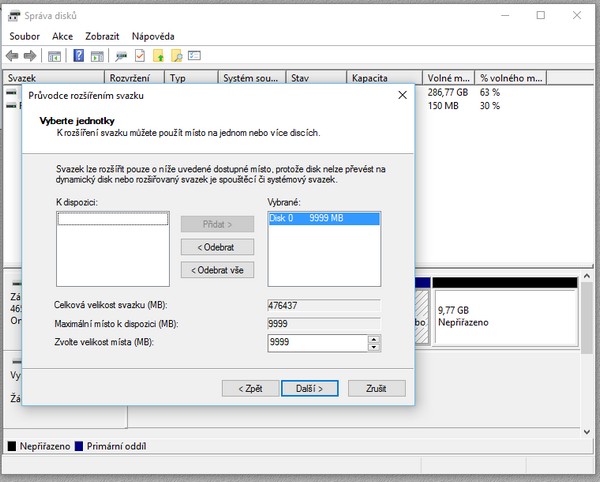
Task: Click the Forward arrow toolbar icon
Action: coord(30,56)
